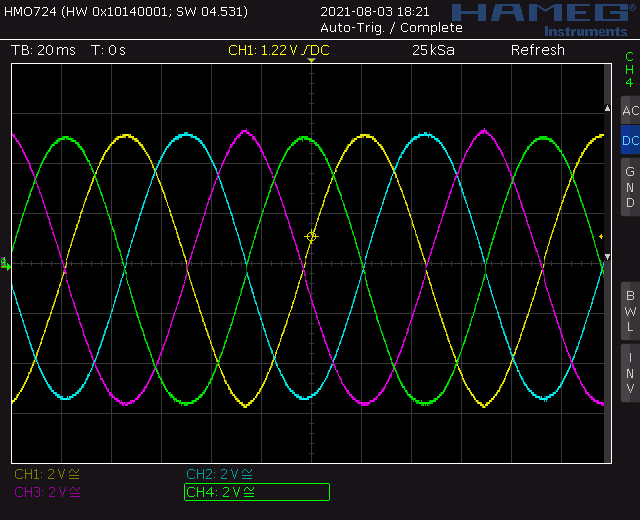Click the TB: 20 ms timebase readout
Viewport: 640px width, 520px height.
43,50
